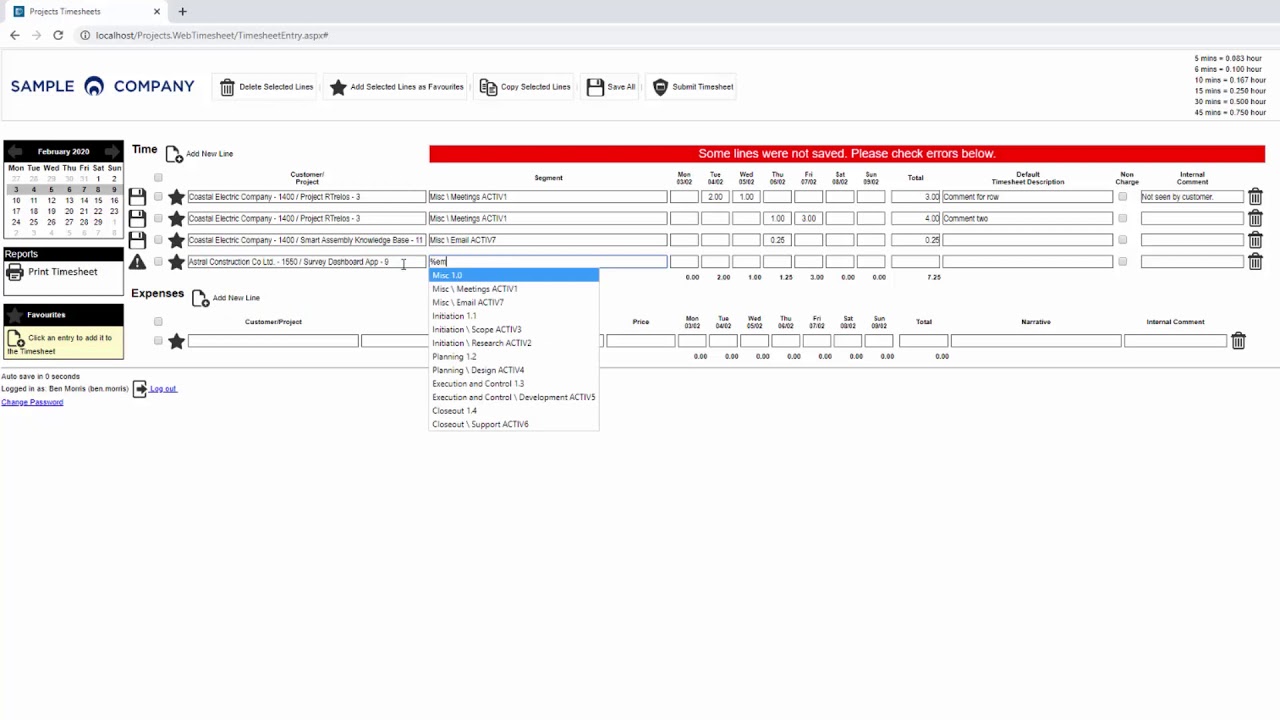
Task: Choose 'Closeout 1.4' in the suggestion list
Action: click(514, 410)
